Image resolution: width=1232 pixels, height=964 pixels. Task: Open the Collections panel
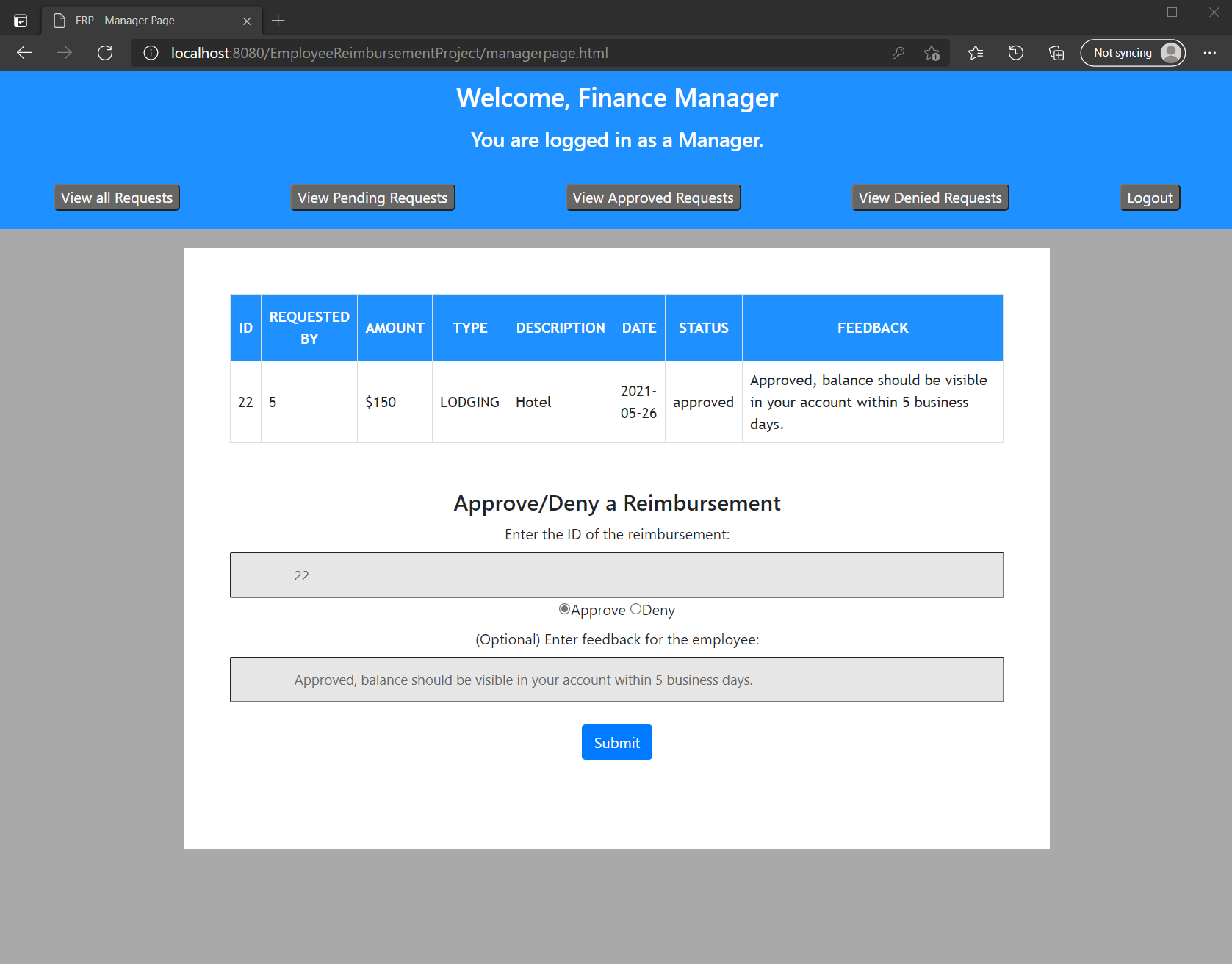pos(1056,53)
